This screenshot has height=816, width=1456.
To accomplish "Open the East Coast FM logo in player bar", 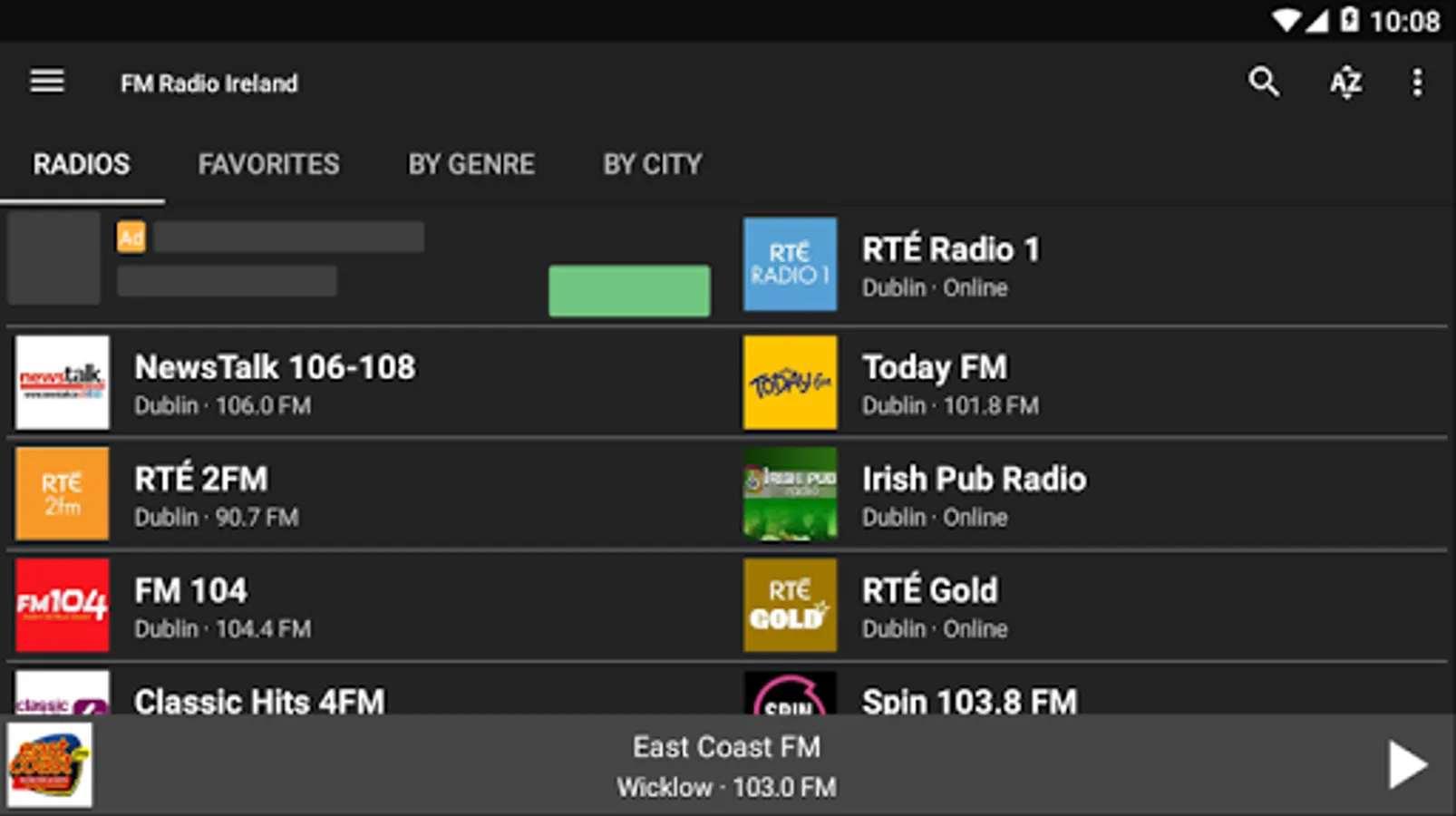I will click(50, 765).
